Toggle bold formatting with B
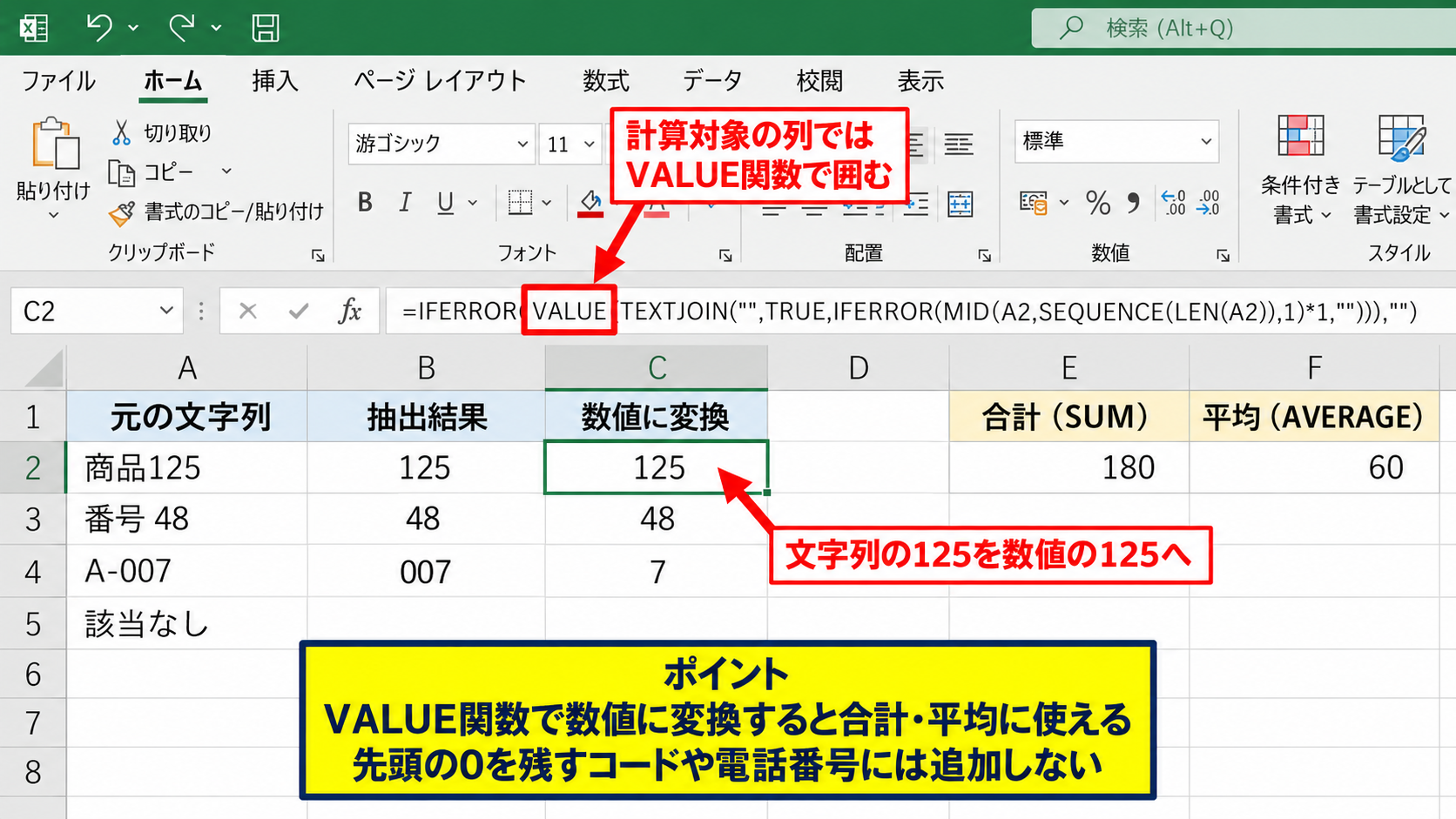1456x819 pixels. tap(365, 203)
